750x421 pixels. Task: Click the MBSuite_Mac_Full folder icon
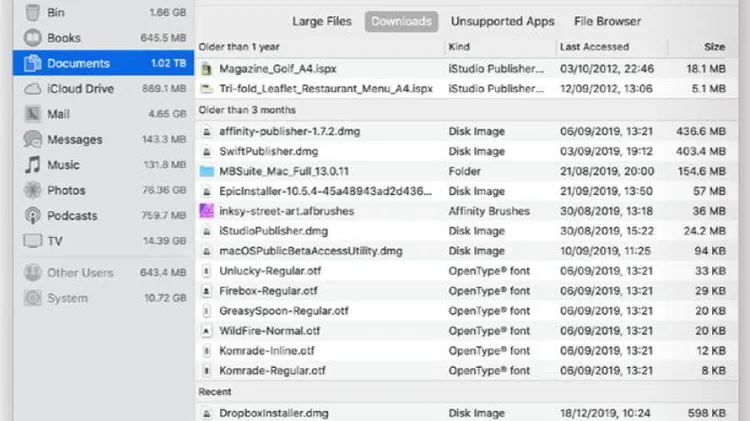[206, 171]
